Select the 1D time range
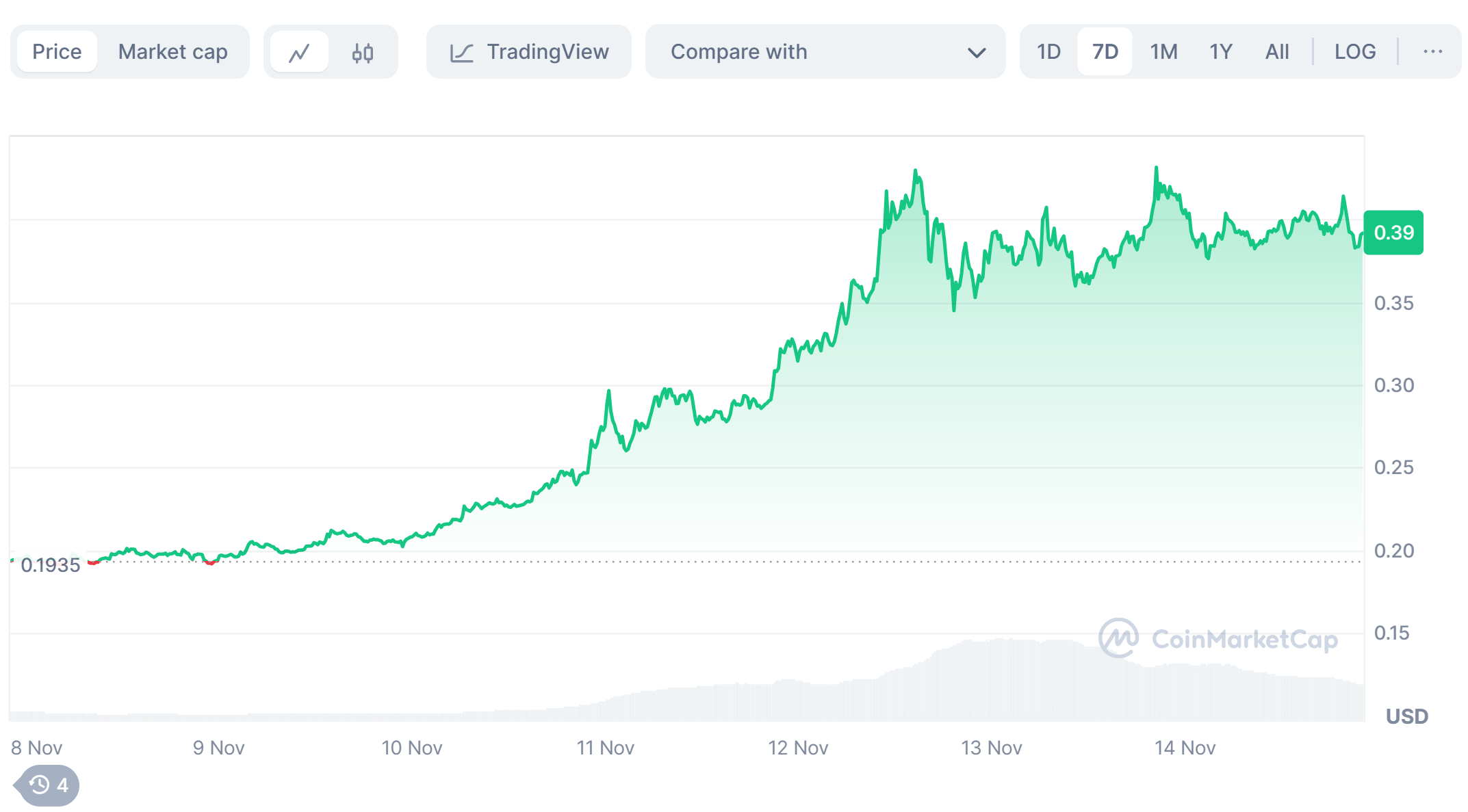1468x812 pixels. point(1048,52)
